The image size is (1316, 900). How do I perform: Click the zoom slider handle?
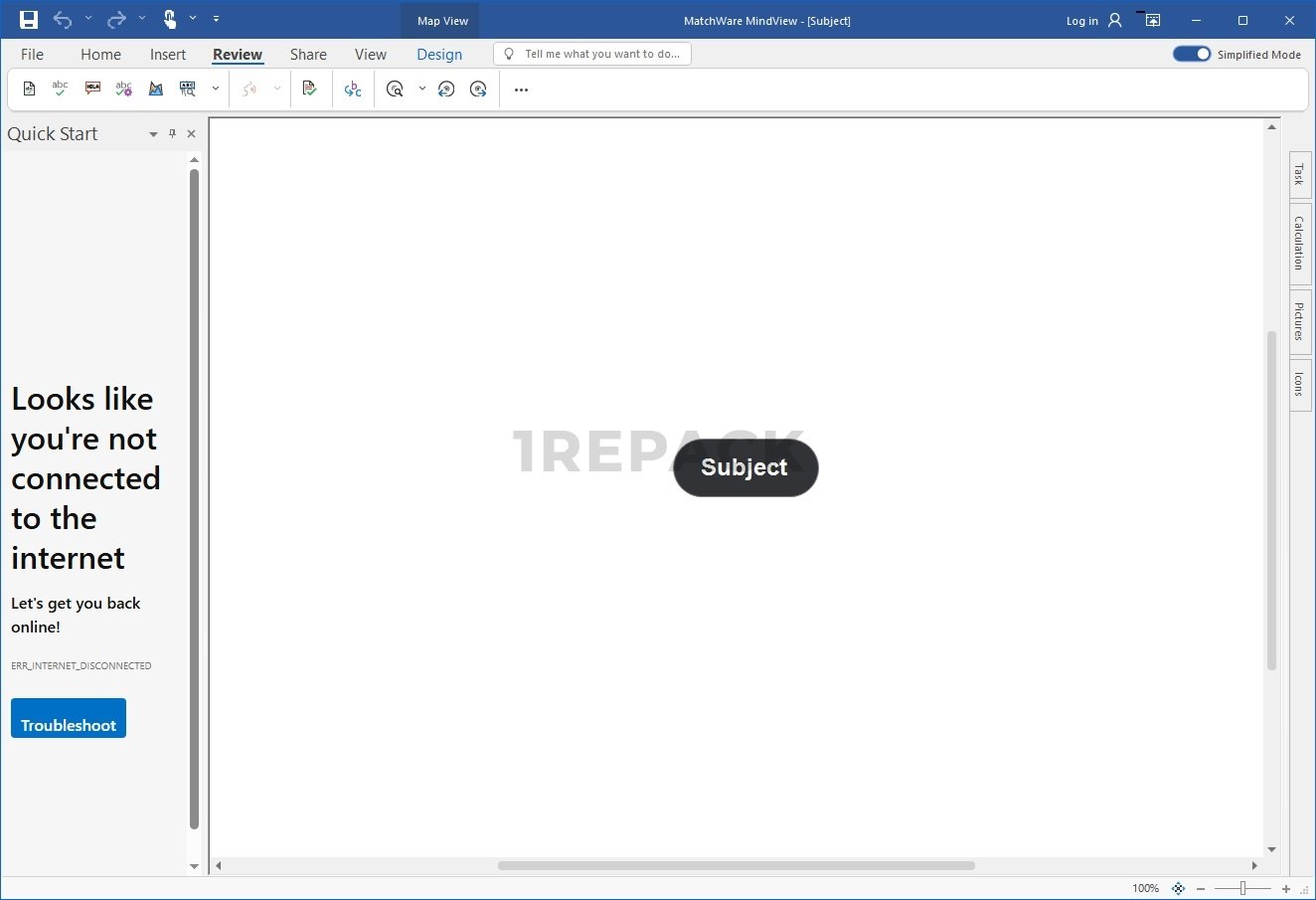(1242, 888)
